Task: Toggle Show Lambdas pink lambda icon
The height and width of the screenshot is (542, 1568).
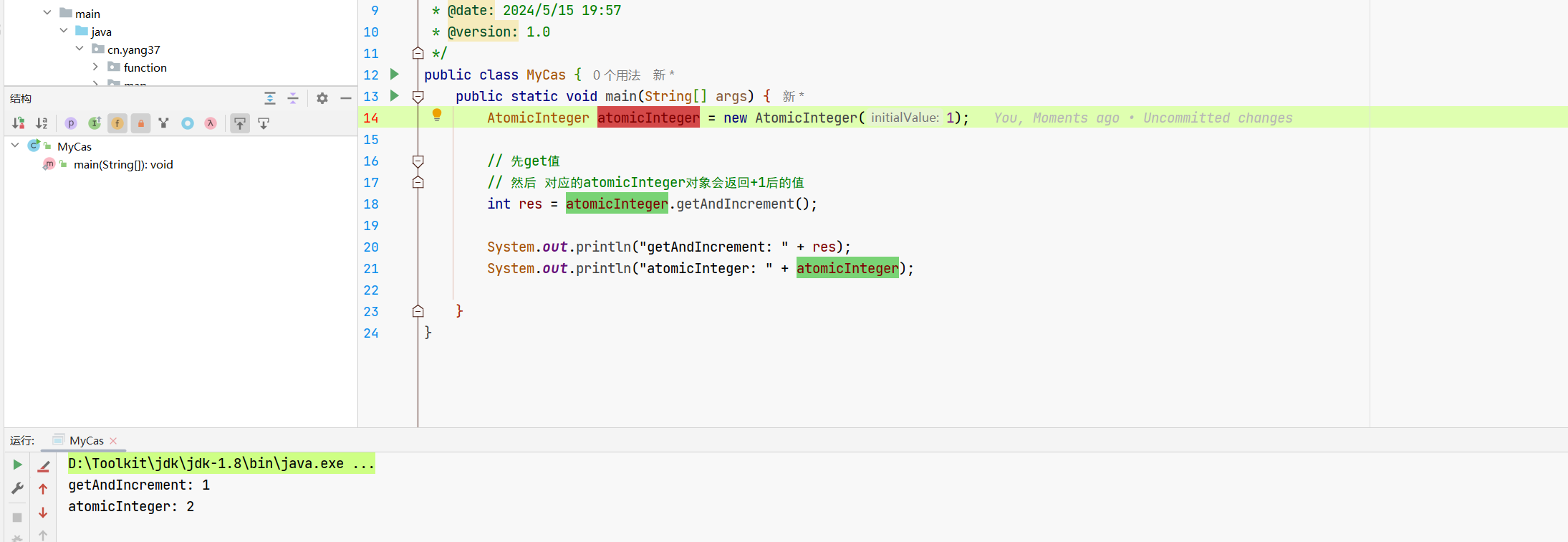Action: [211, 123]
